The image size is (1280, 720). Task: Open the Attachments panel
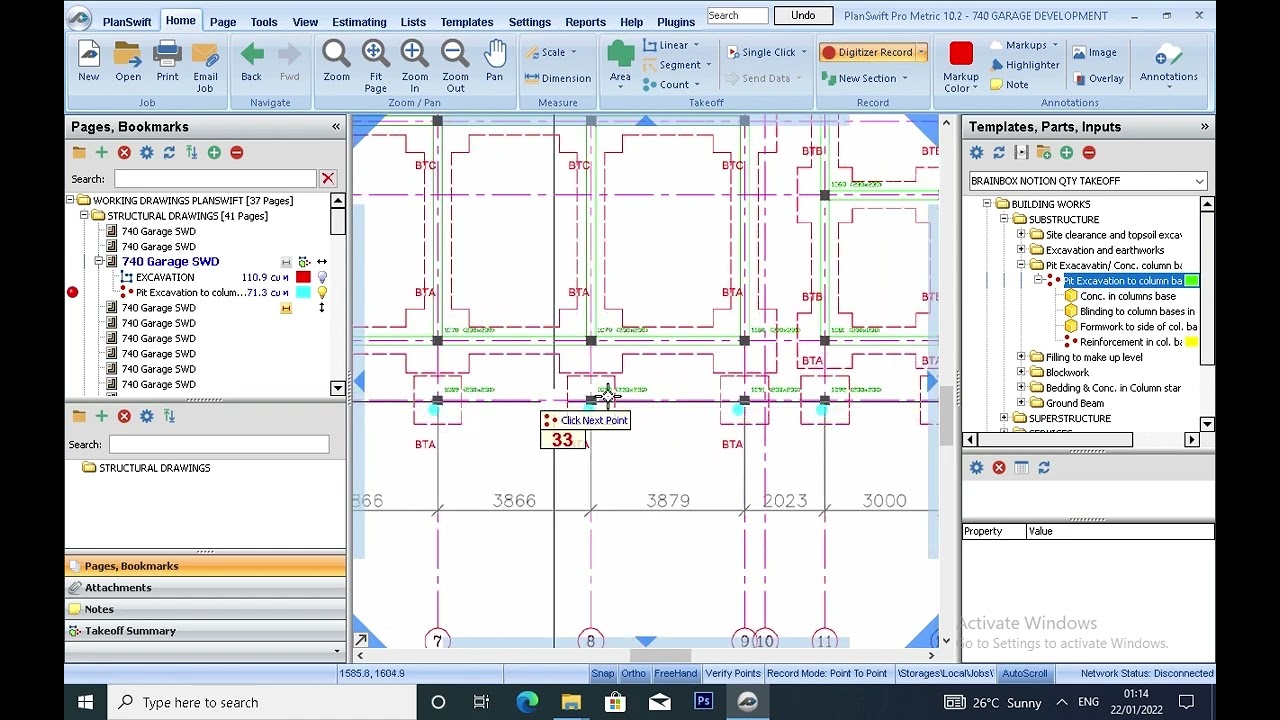(x=205, y=588)
